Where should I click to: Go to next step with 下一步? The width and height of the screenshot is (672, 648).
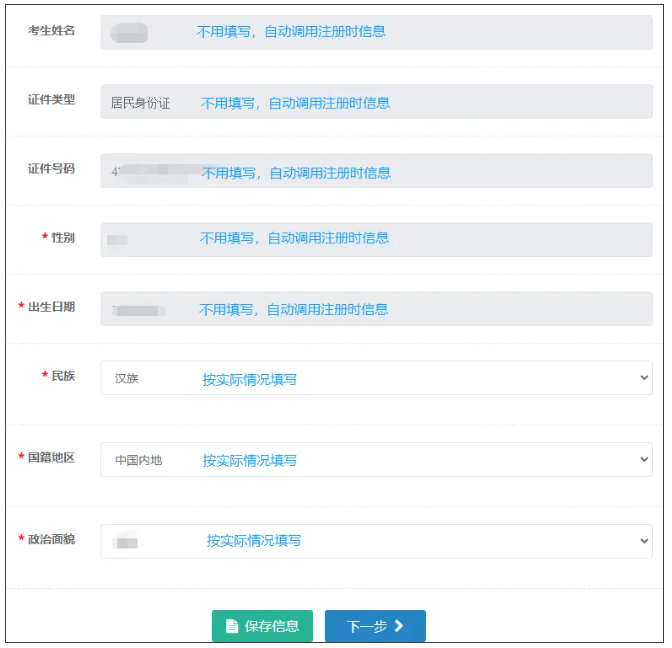pos(375,626)
